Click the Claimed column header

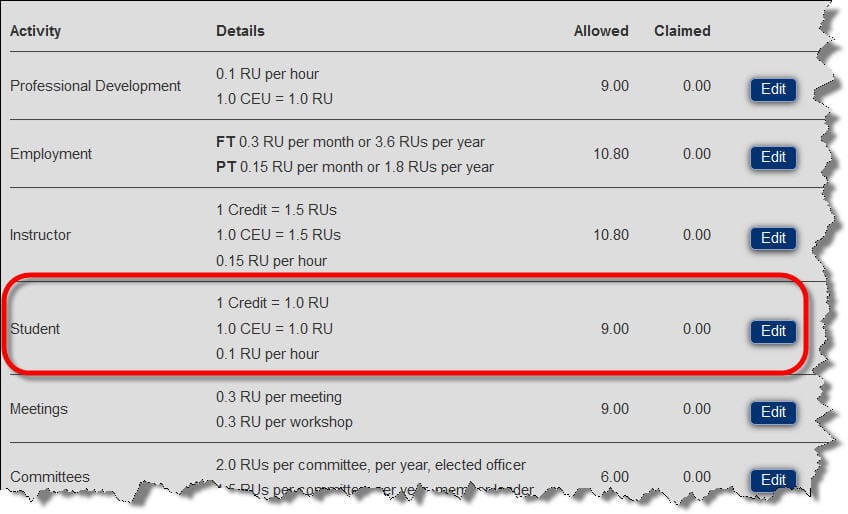pos(682,31)
